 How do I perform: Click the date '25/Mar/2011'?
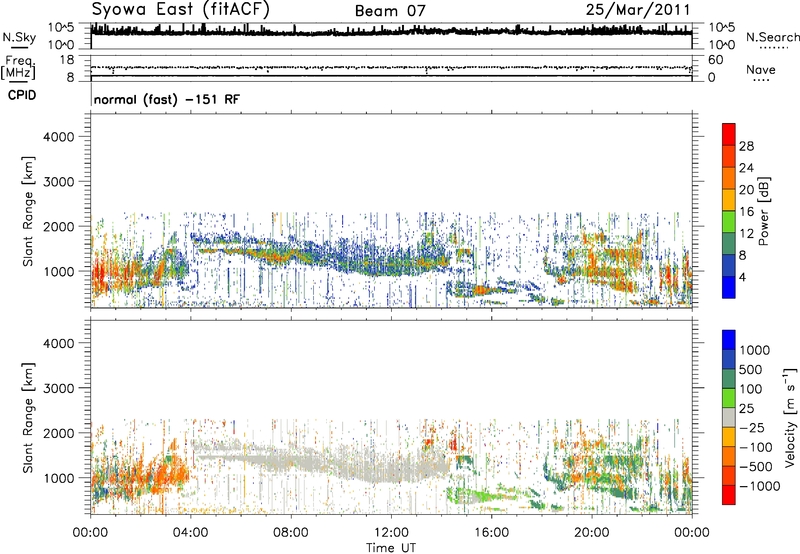(x=638, y=9)
